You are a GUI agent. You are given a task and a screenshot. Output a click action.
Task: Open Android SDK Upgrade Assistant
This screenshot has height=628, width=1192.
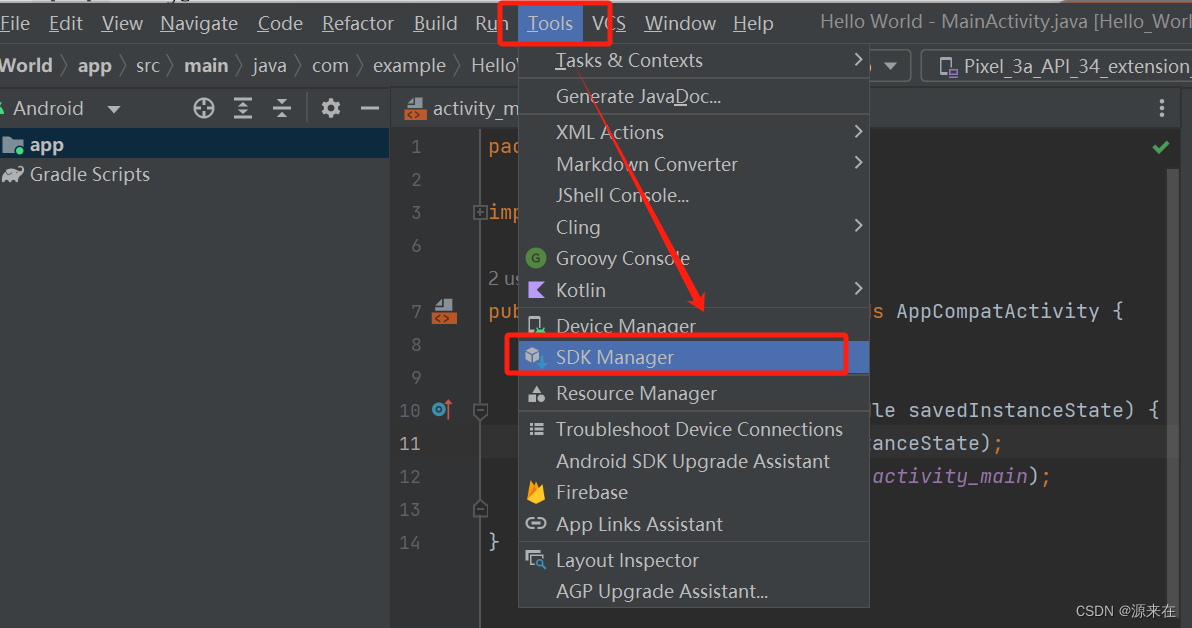pos(693,461)
